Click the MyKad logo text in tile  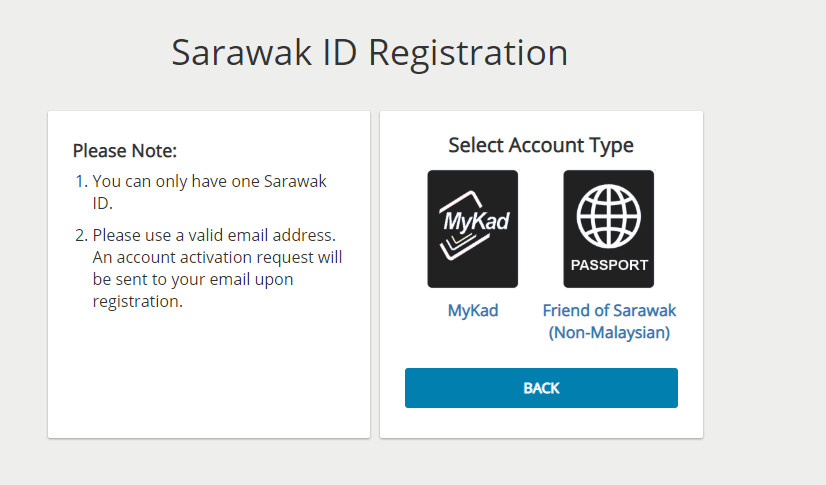476,220
